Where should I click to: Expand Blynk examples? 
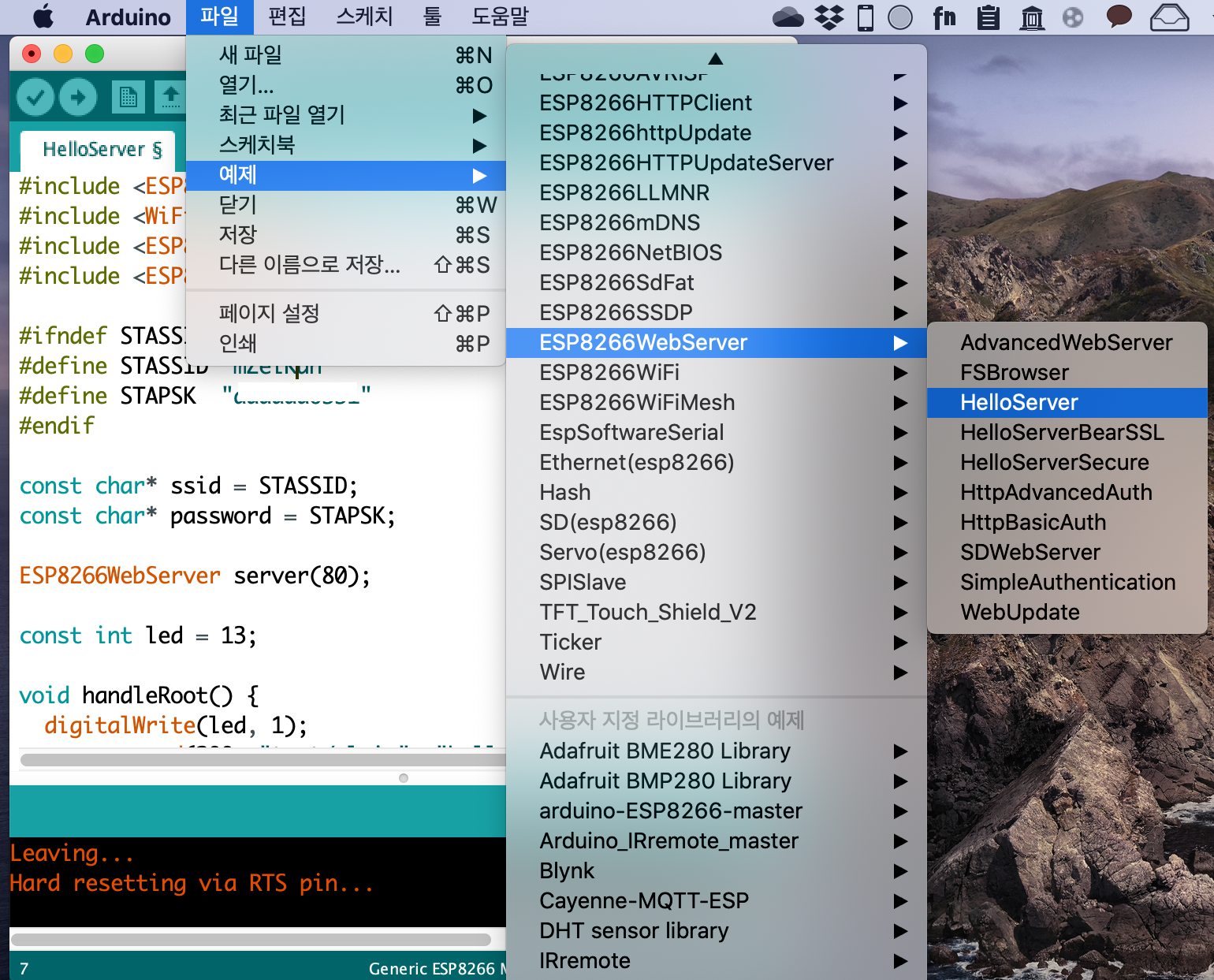pyautogui.click(x=716, y=871)
